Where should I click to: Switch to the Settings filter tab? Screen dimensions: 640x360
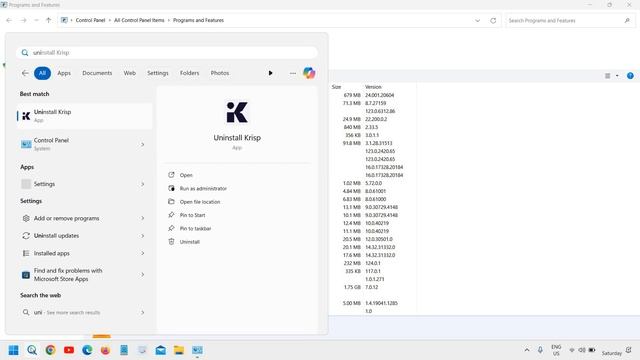(x=158, y=73)
